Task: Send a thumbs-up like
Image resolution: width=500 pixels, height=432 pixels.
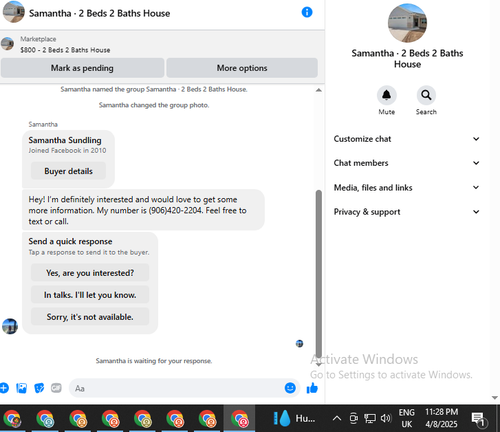Action: 312,388
